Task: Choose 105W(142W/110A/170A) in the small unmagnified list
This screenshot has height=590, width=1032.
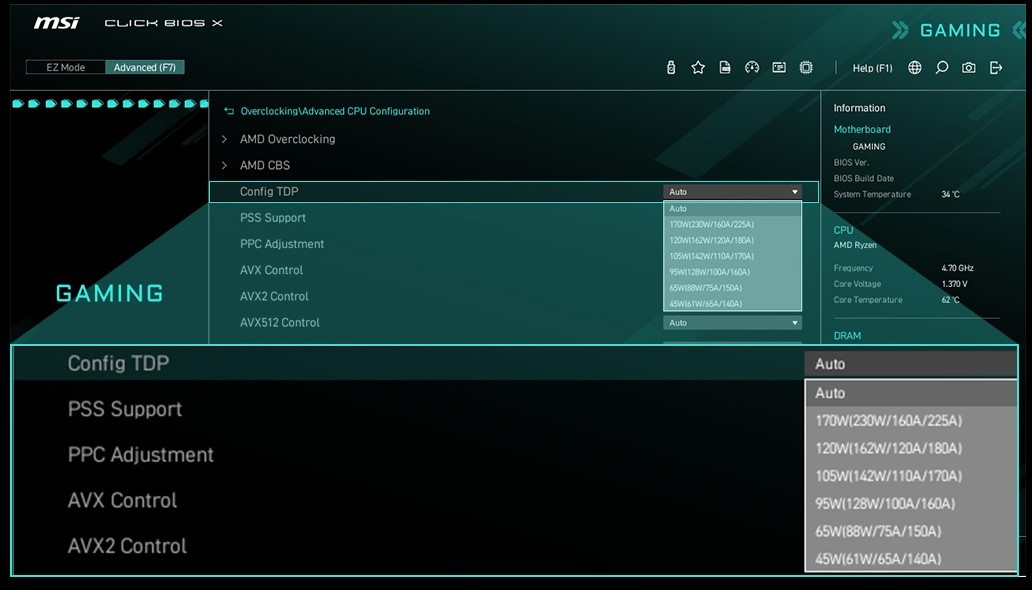Action: pyautogui.click(x=733, y=256)
